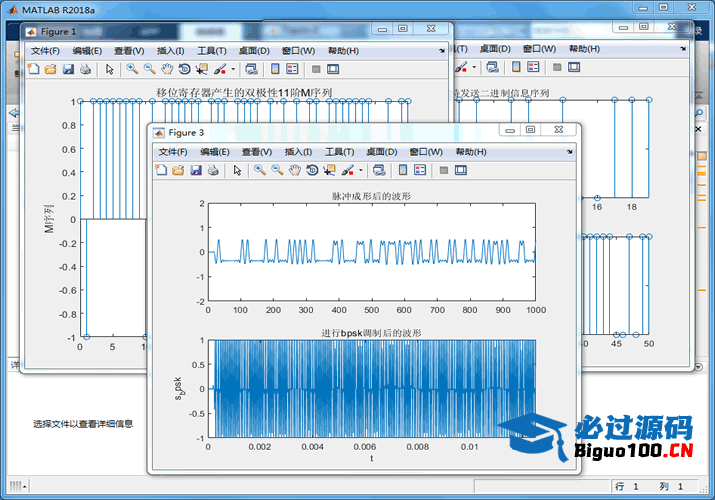
Task: Select Data Cursor tool in Figure 1
Action: point(202,69)
